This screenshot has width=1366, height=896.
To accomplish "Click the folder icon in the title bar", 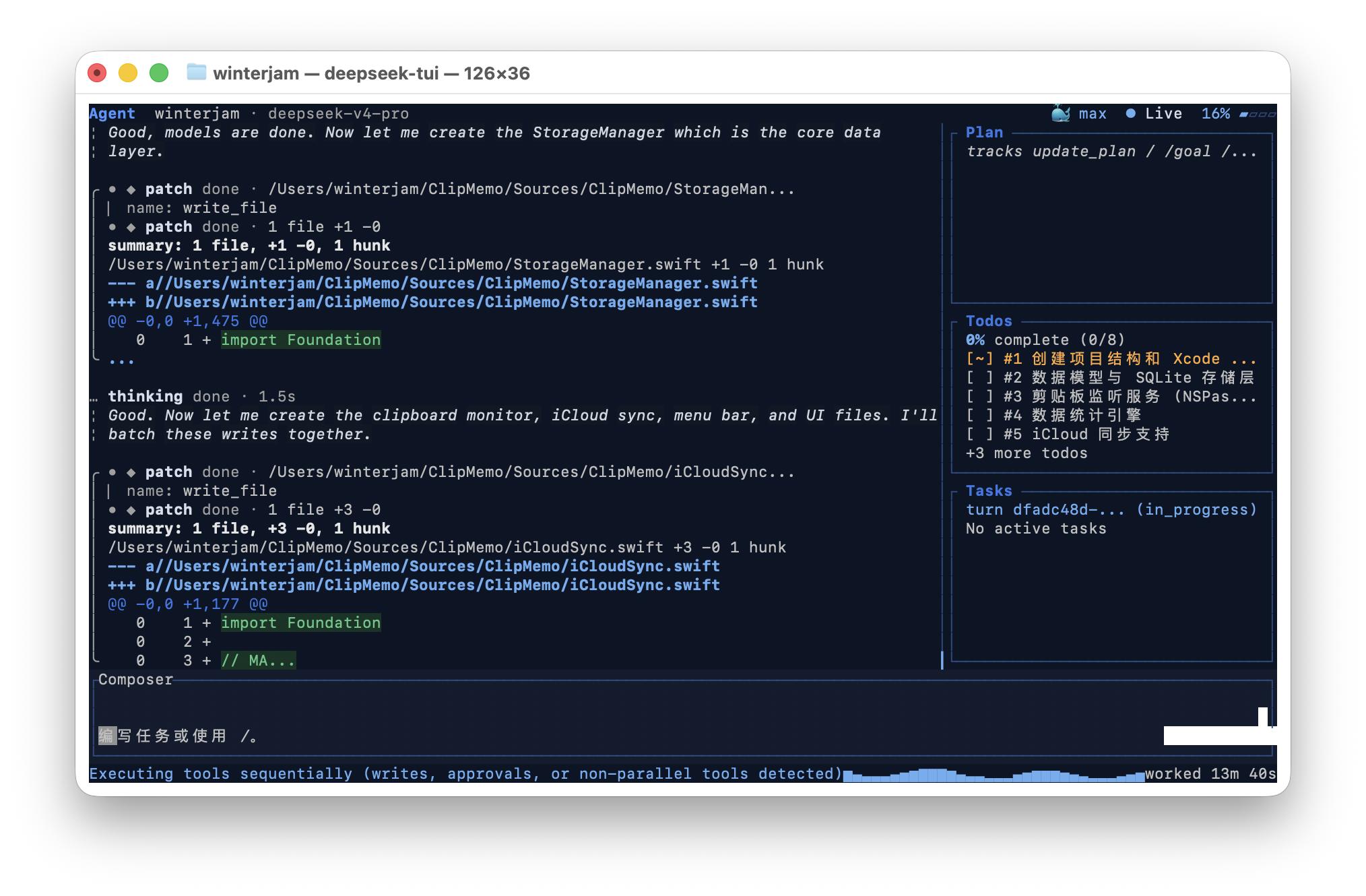I will 196,72.
